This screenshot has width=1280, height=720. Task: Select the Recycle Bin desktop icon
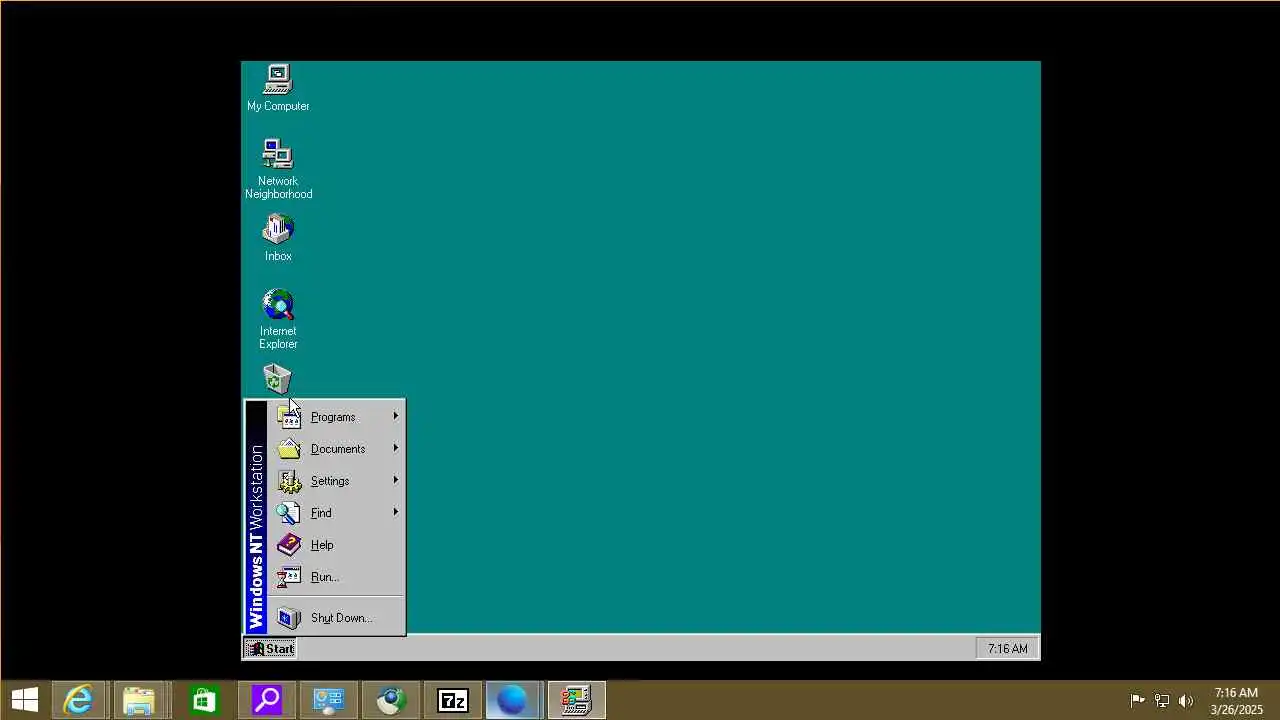(277, 379)
